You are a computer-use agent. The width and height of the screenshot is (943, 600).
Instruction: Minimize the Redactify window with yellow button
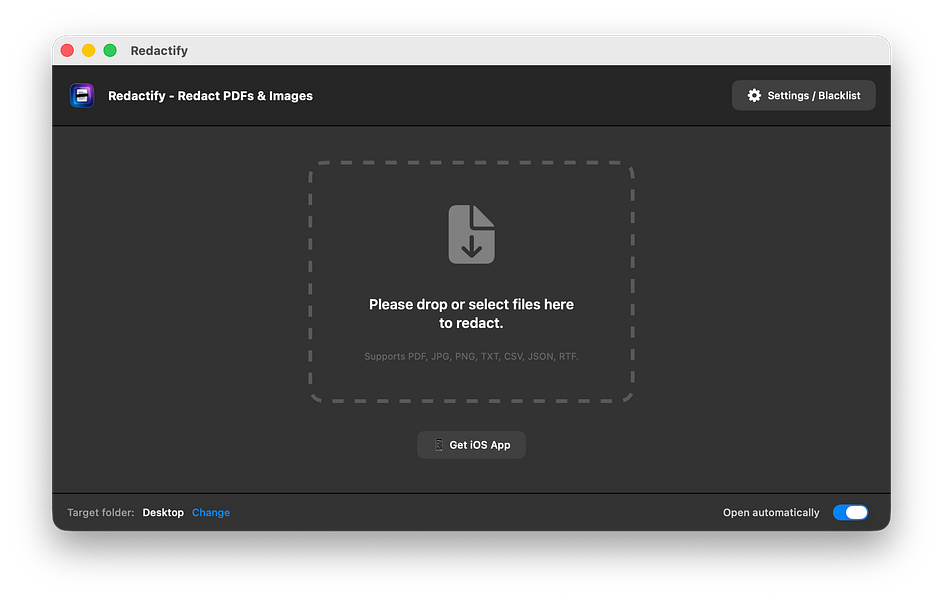88,51
